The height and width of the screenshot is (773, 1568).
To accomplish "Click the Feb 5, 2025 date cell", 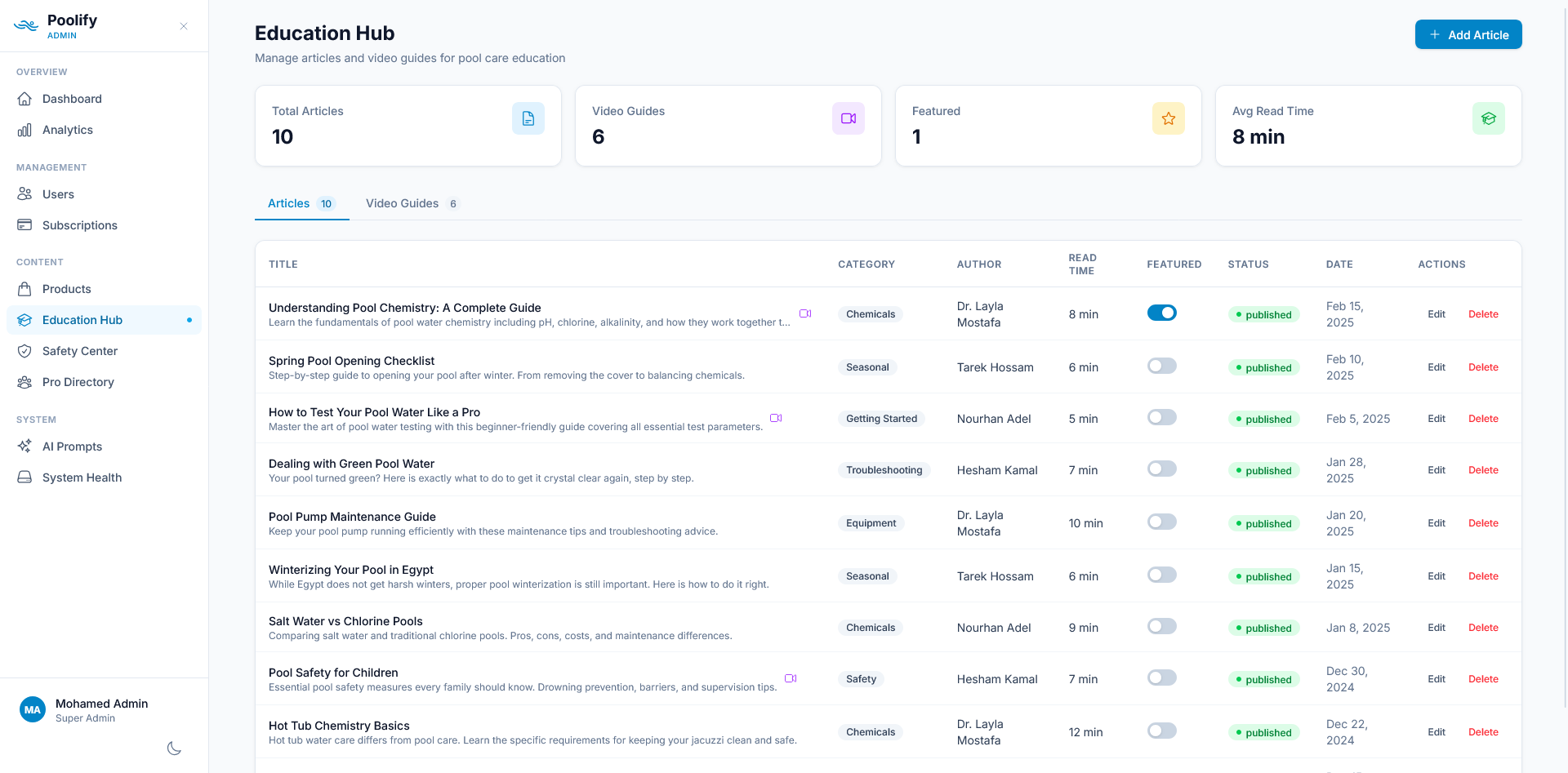I will 1358,419.
